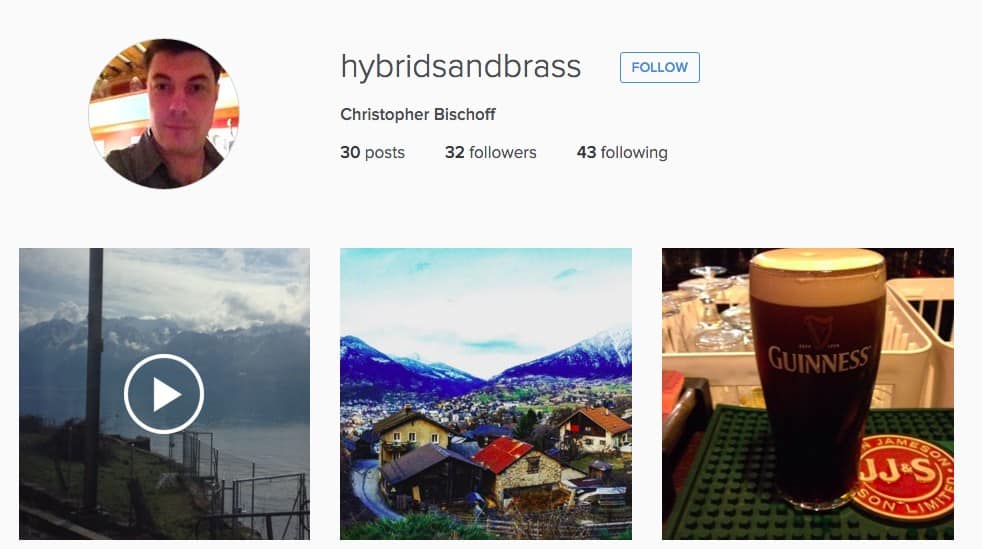Open the 30 posts count

[372, 152]
